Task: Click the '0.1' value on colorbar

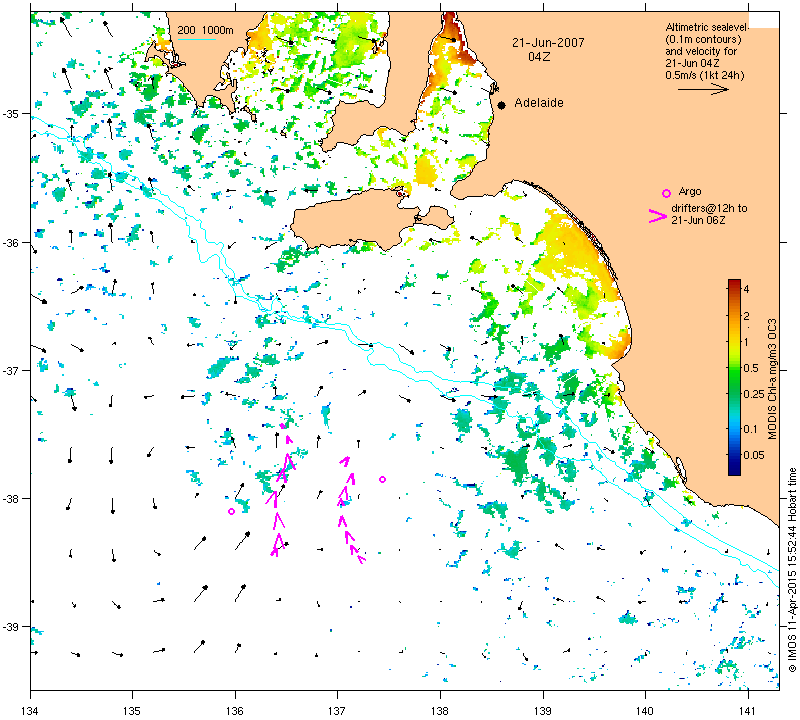Action: pos(751,429)
